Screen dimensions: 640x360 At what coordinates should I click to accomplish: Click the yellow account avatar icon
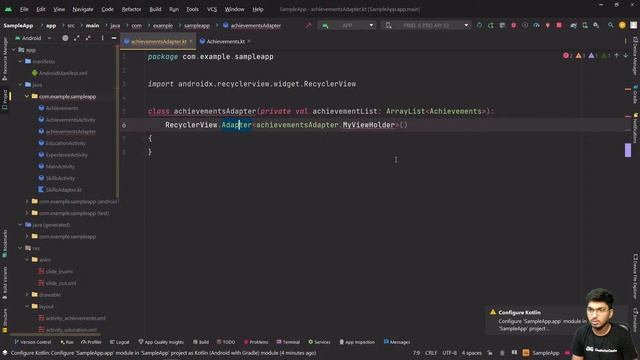[x=622, y=25]
